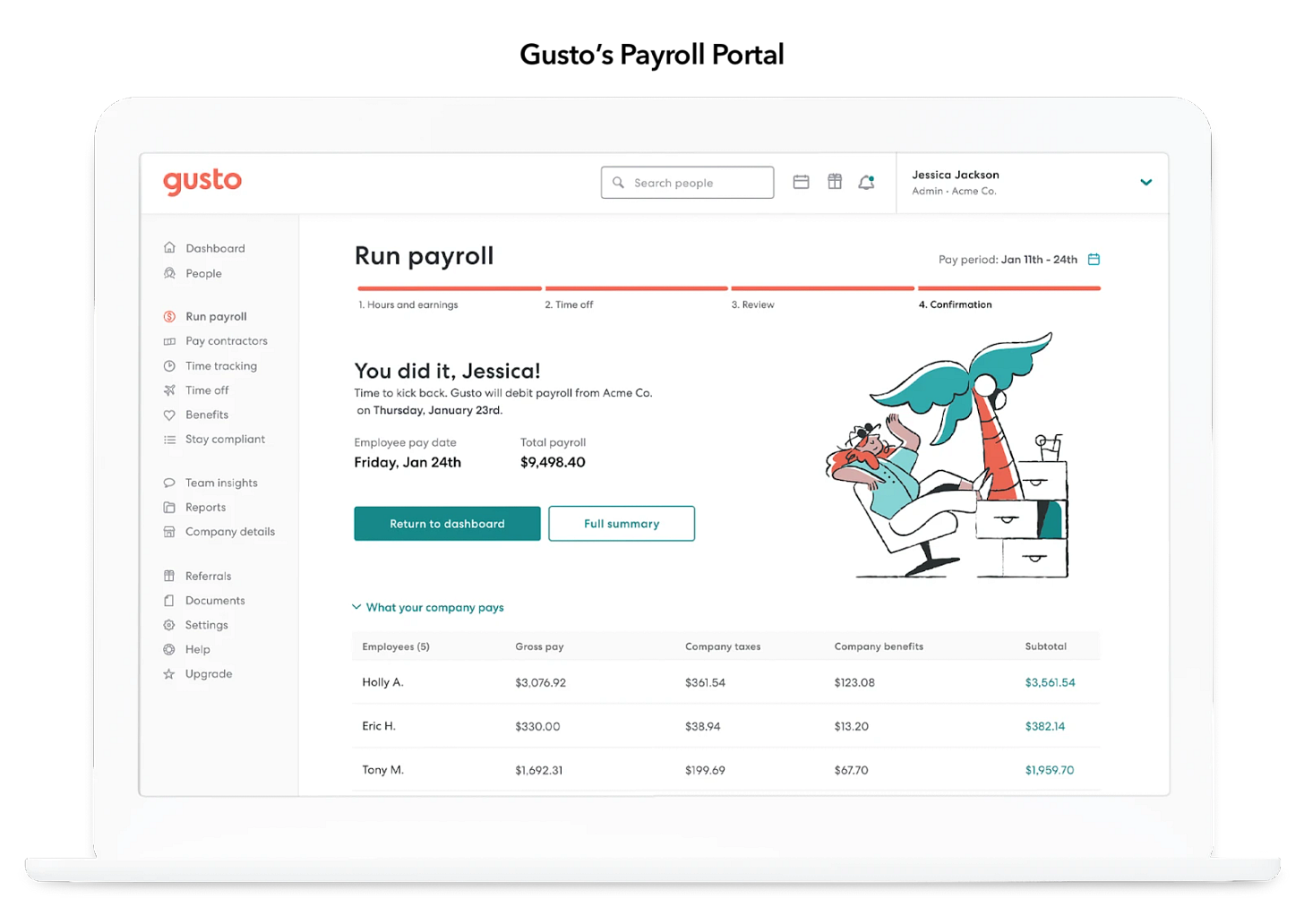Click the pay period calendar icon
Image resolution: width=1304 pixels, height=924 pixels.
1094,260
